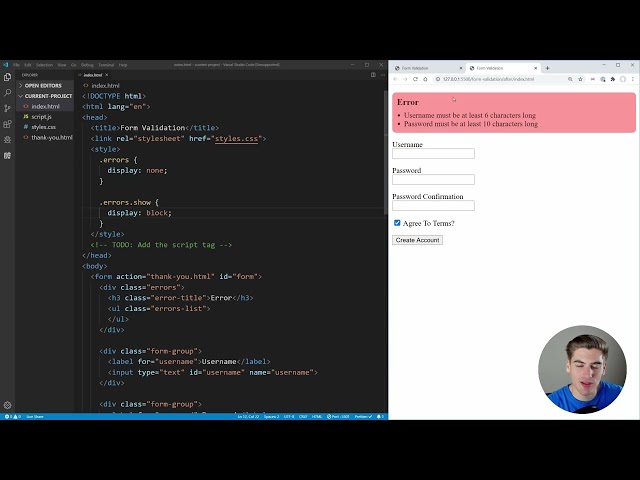Uncheck the Agree To Terms checkbox
This screenshot has width=640, height=480.
click(397, 223)
